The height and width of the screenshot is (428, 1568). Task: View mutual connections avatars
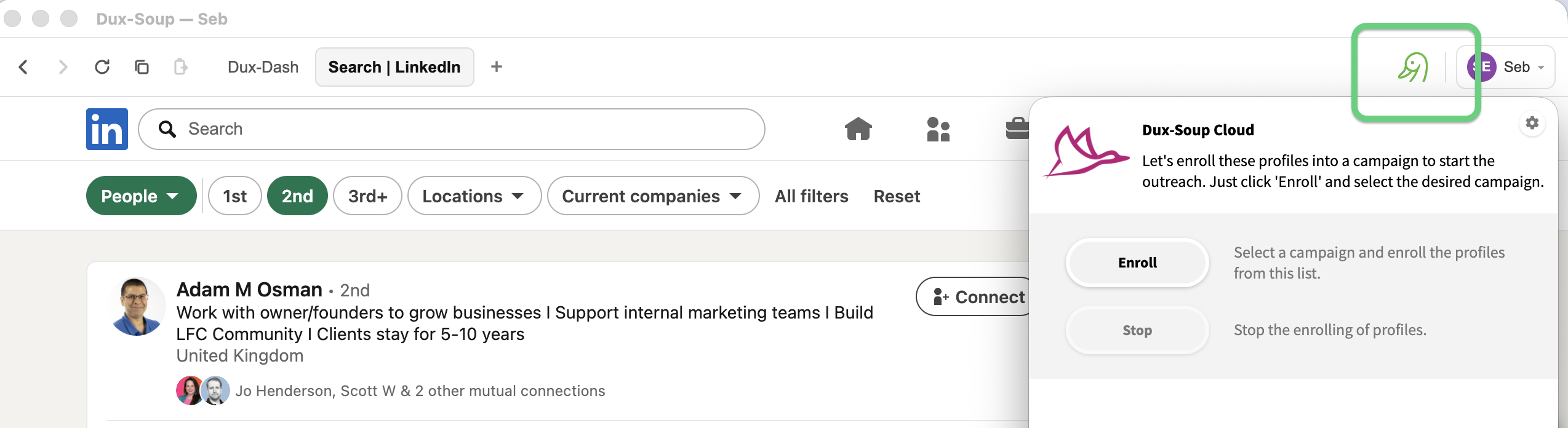tap(203, 390)
